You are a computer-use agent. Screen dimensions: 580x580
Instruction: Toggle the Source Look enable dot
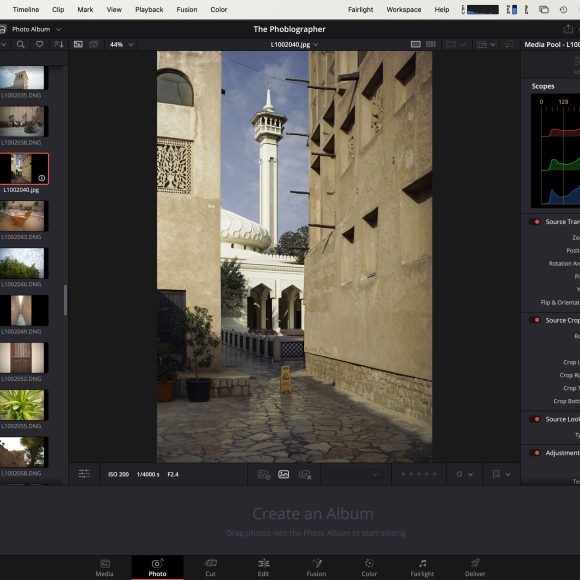535,419
